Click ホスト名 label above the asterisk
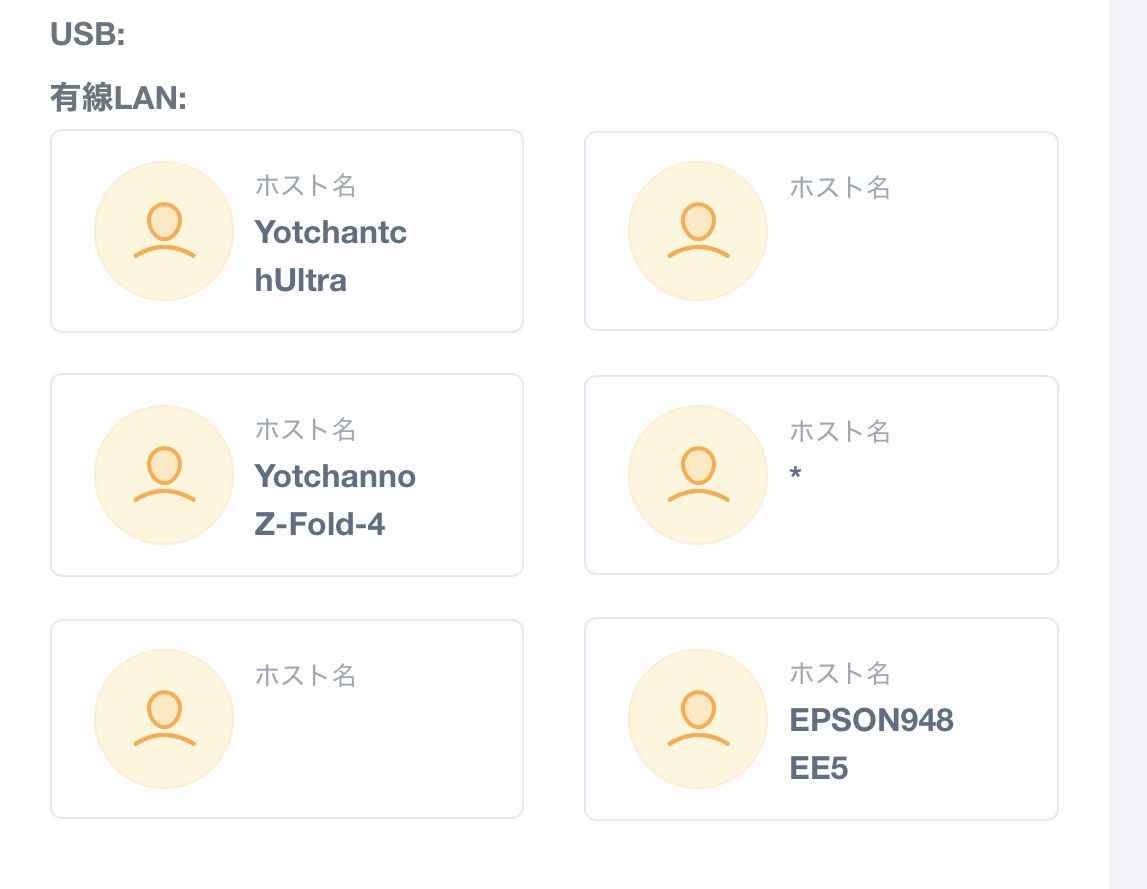Screen dimensions: 1147x889 point(840,432)
